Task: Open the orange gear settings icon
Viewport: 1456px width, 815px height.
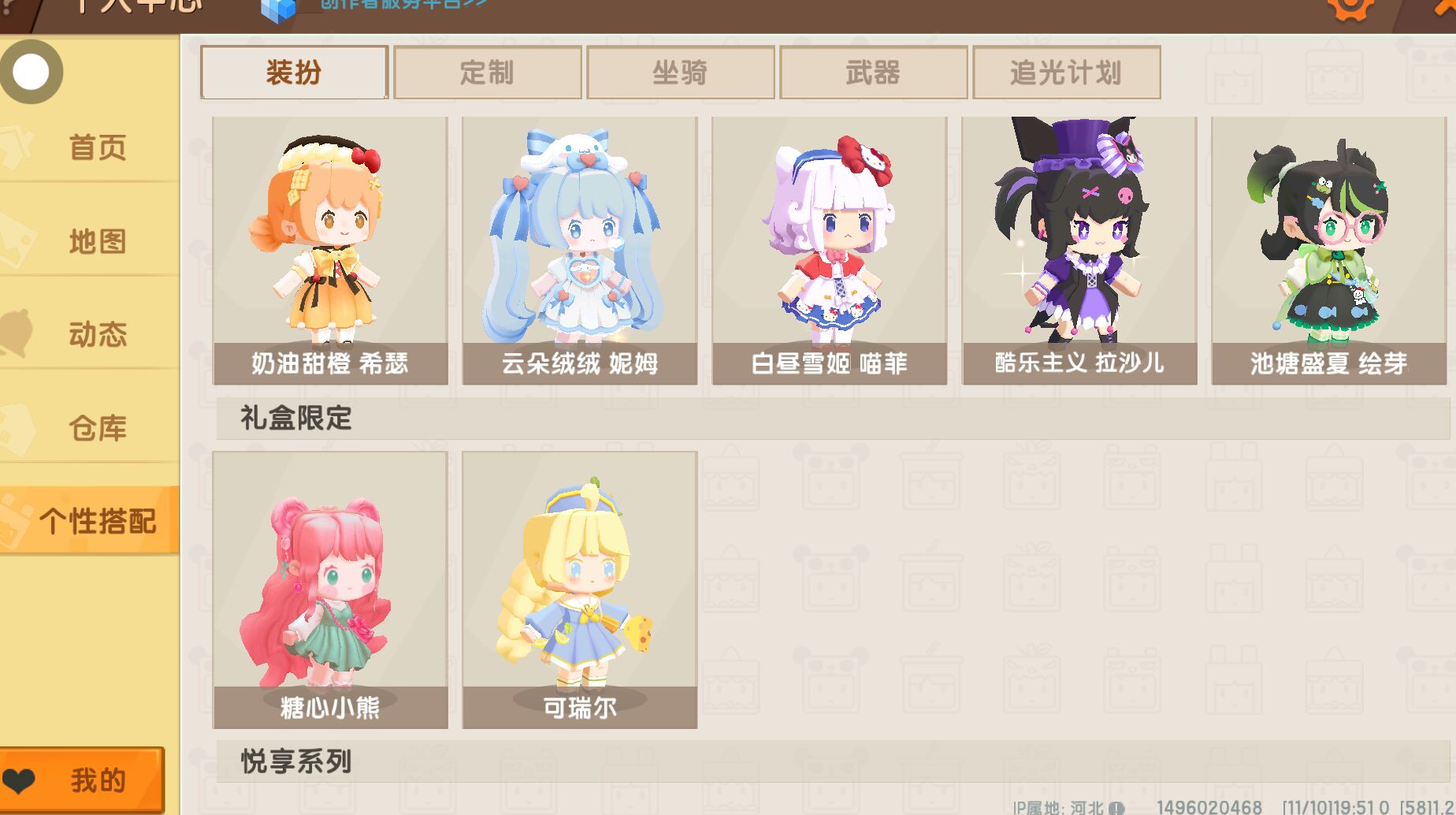Action: [x=1350, y=7]
